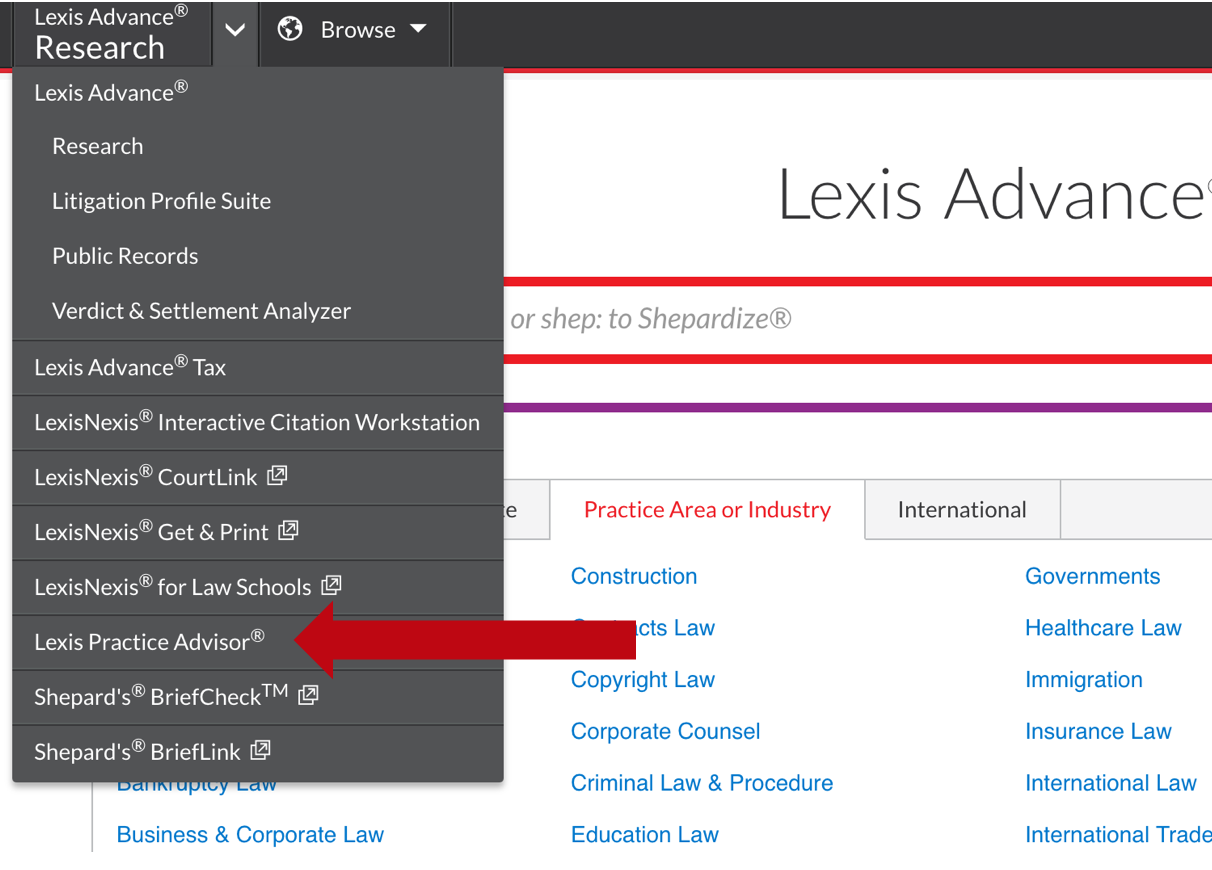Switch to the International tab
The height and width of the screenshot is (870, 1212).
pos(961,509)
